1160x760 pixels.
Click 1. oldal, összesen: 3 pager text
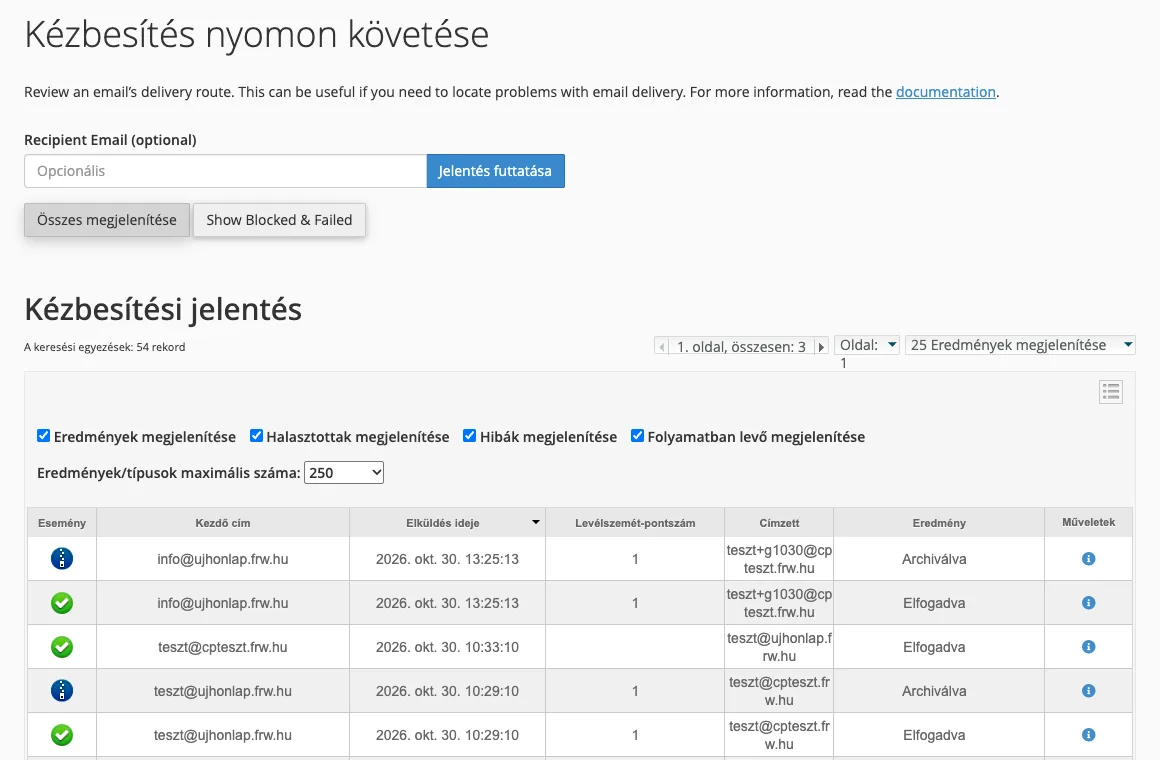coord(741,346)
